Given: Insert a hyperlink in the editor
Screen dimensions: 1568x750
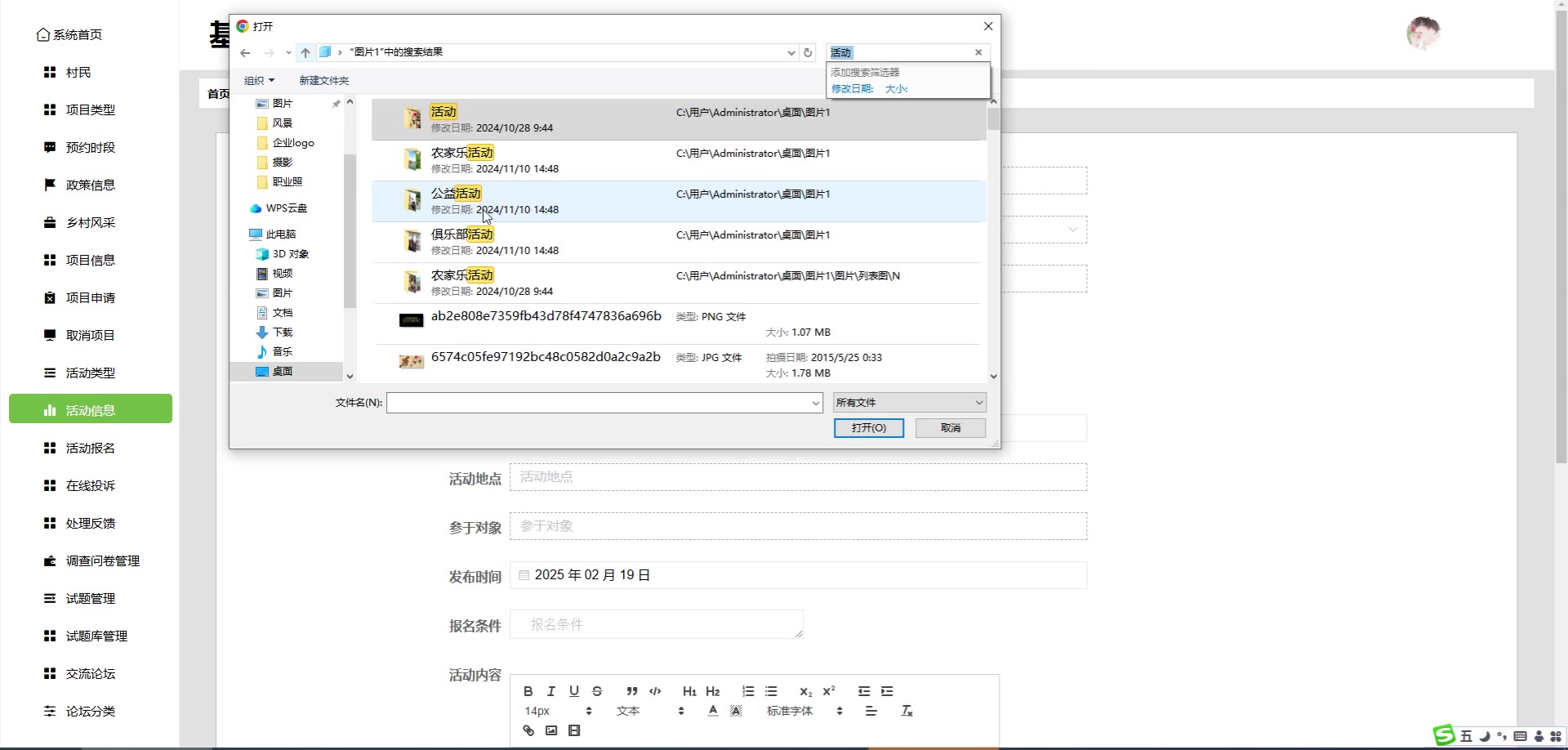Looking at the screenshot, I should (x=528, y=730).
